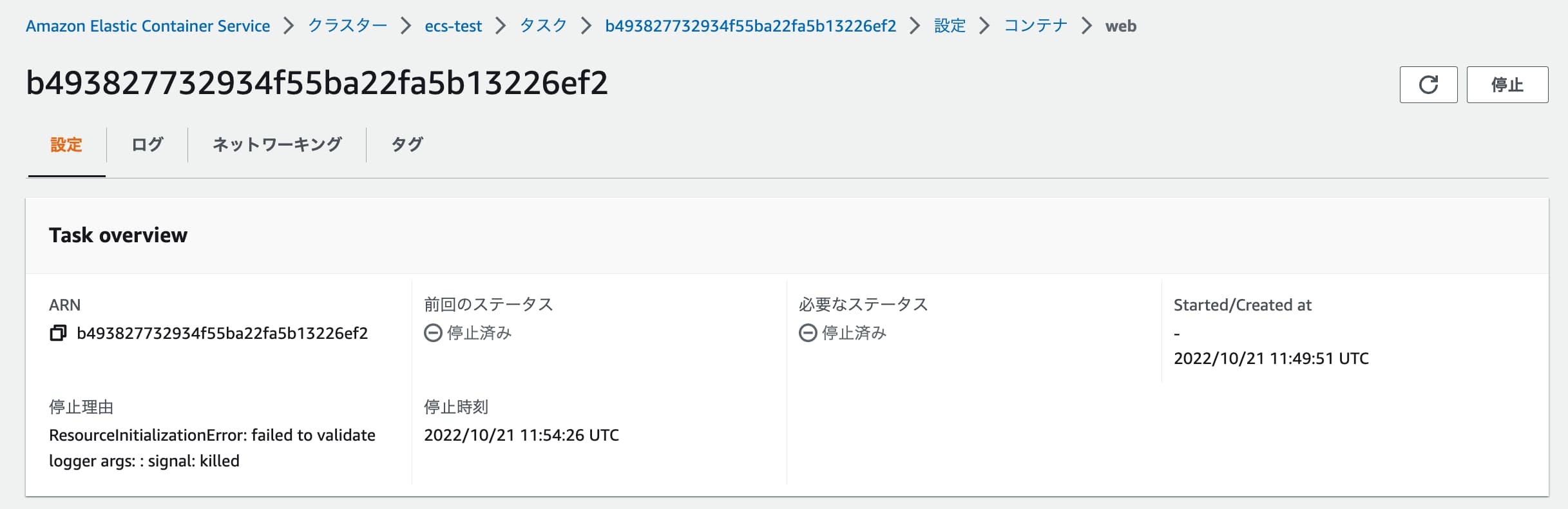Copy the task ARN with copy icon
The image size is (1568, 509).
pos(58,333)
